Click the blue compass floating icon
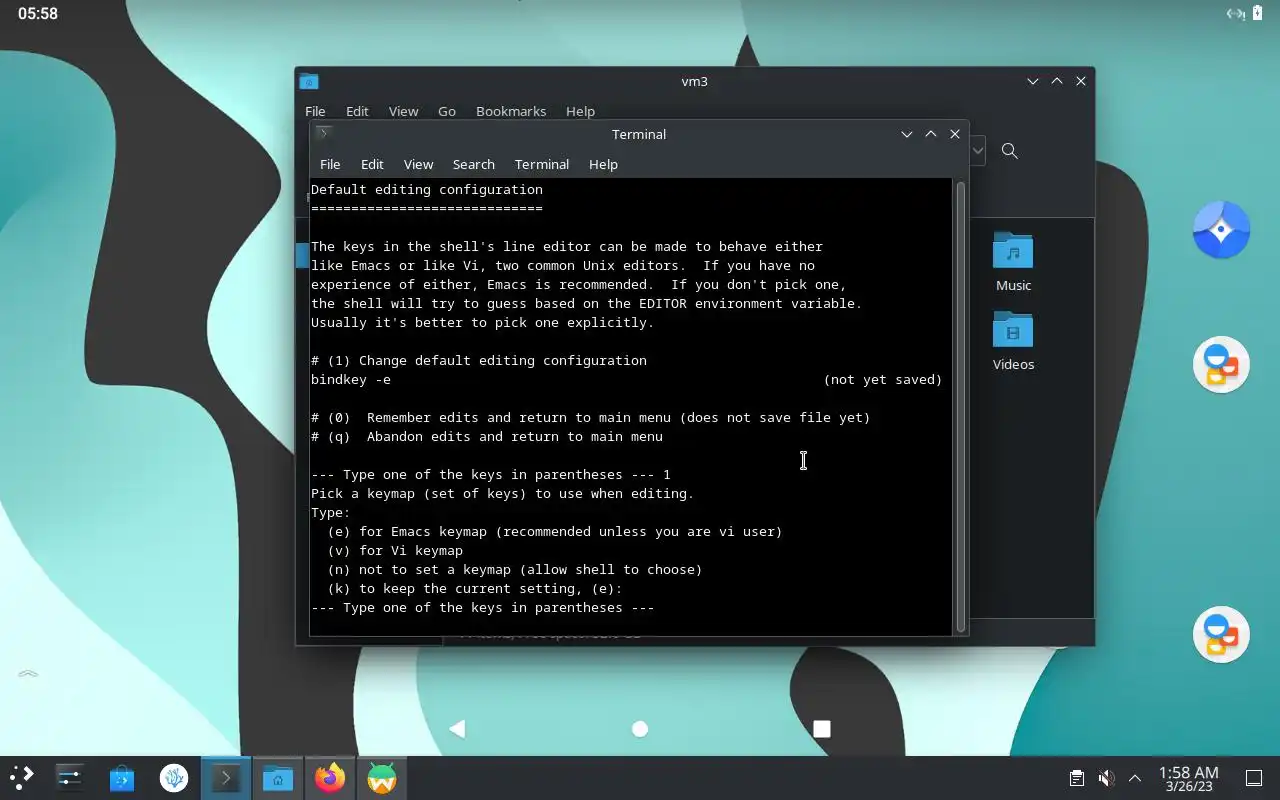Viewport: 1280px width, 800px height. (x=1221, y=230)
